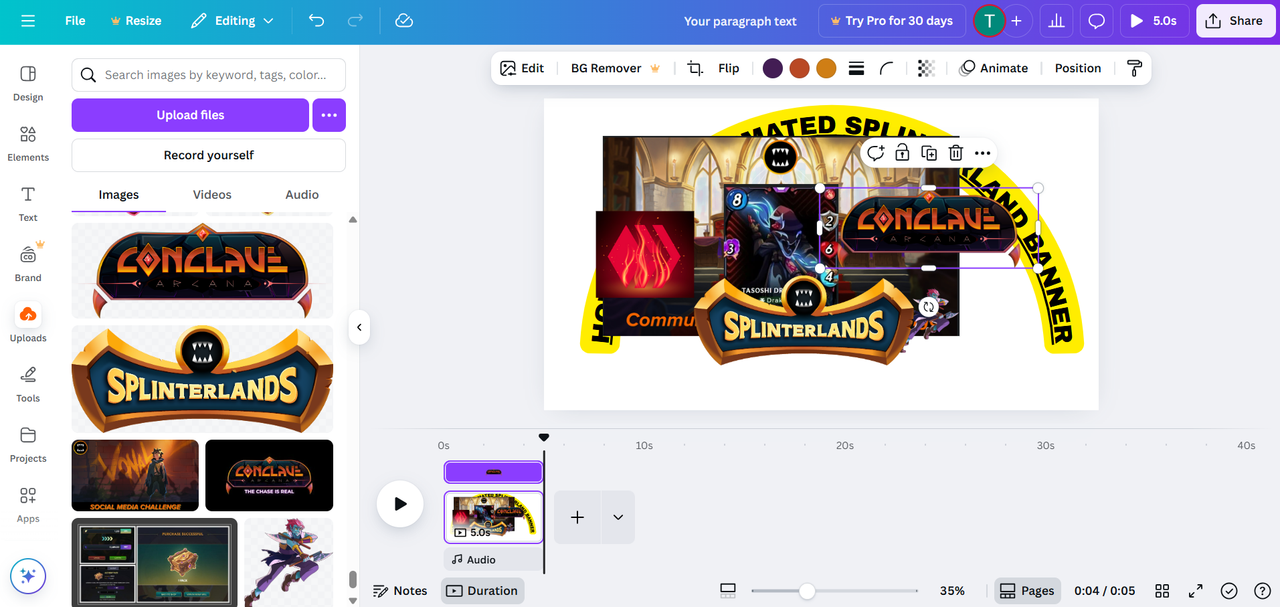The height and width of the screenshot is (607, 1280).
Task: Open the T account avatar
Action: coord(989,21)
